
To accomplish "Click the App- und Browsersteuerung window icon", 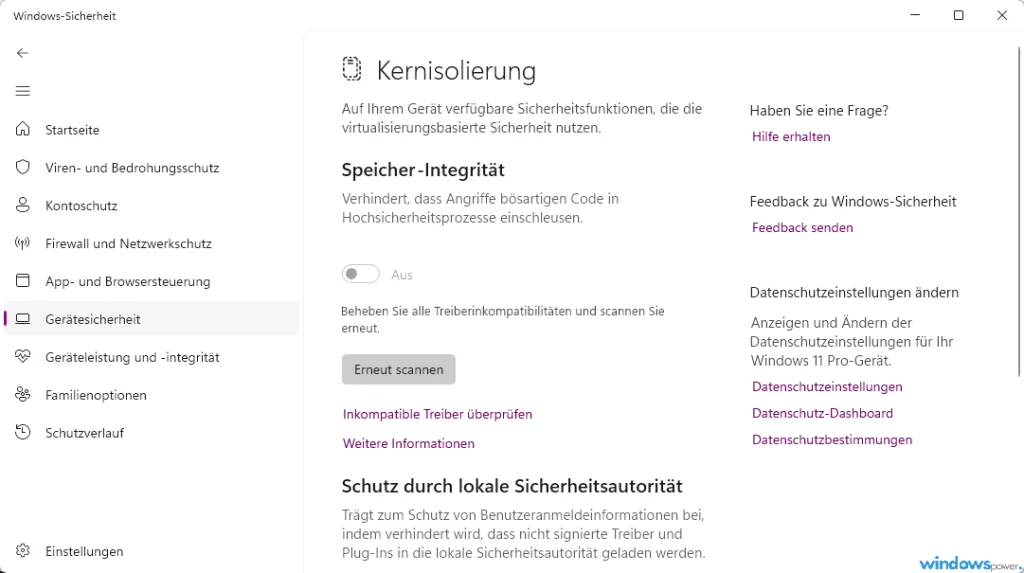I will pyautogui.click(x=22, y=281).
